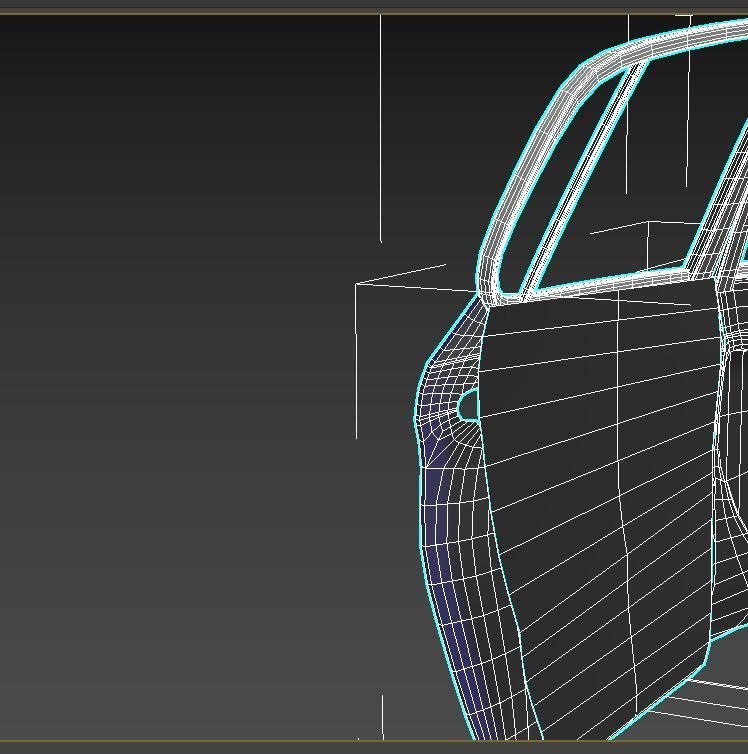
Task: Click the semicircular door handle cutout
Action: [468, 407]
